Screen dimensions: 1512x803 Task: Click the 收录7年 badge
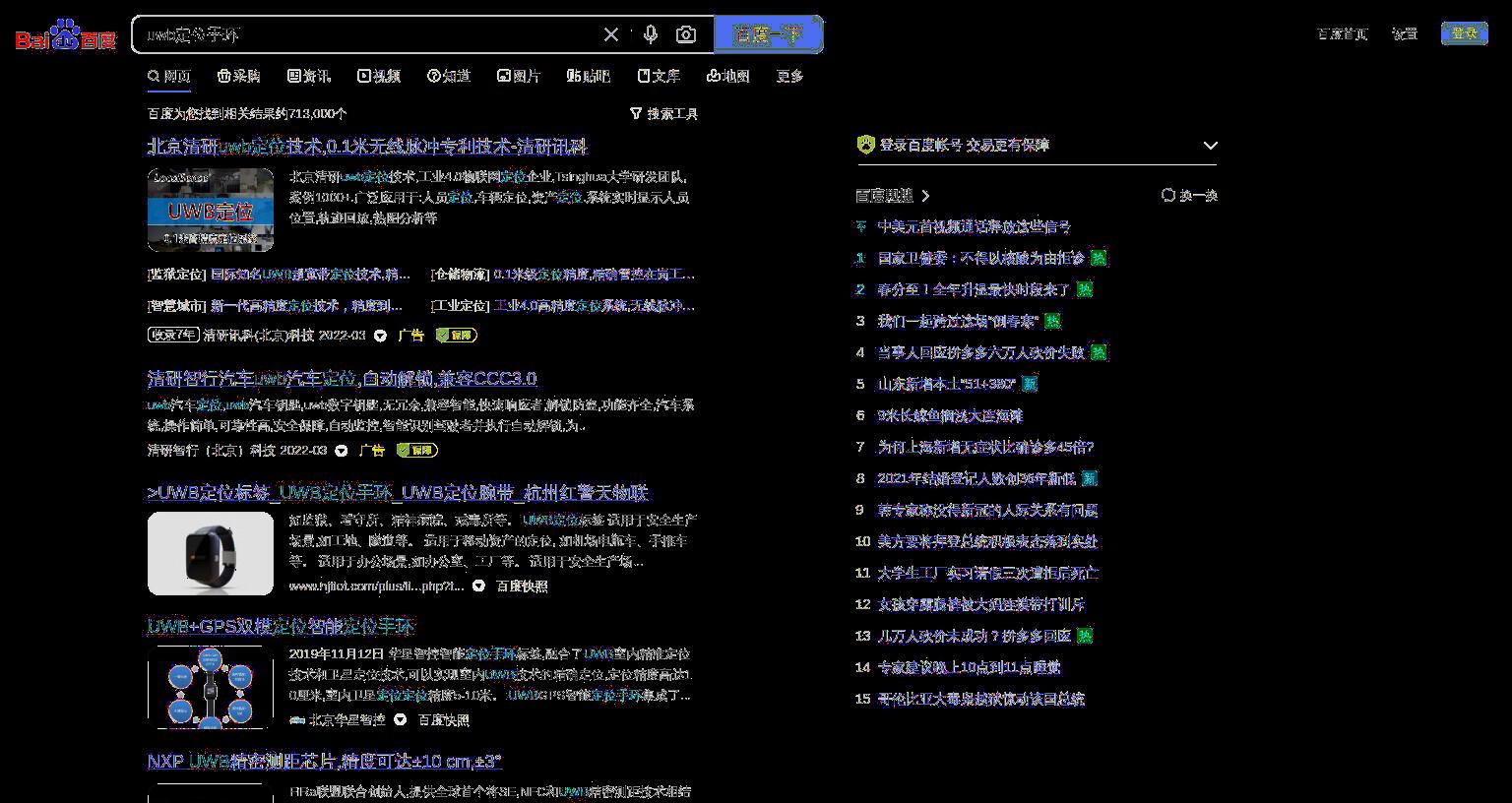click(x=173, y=335)
